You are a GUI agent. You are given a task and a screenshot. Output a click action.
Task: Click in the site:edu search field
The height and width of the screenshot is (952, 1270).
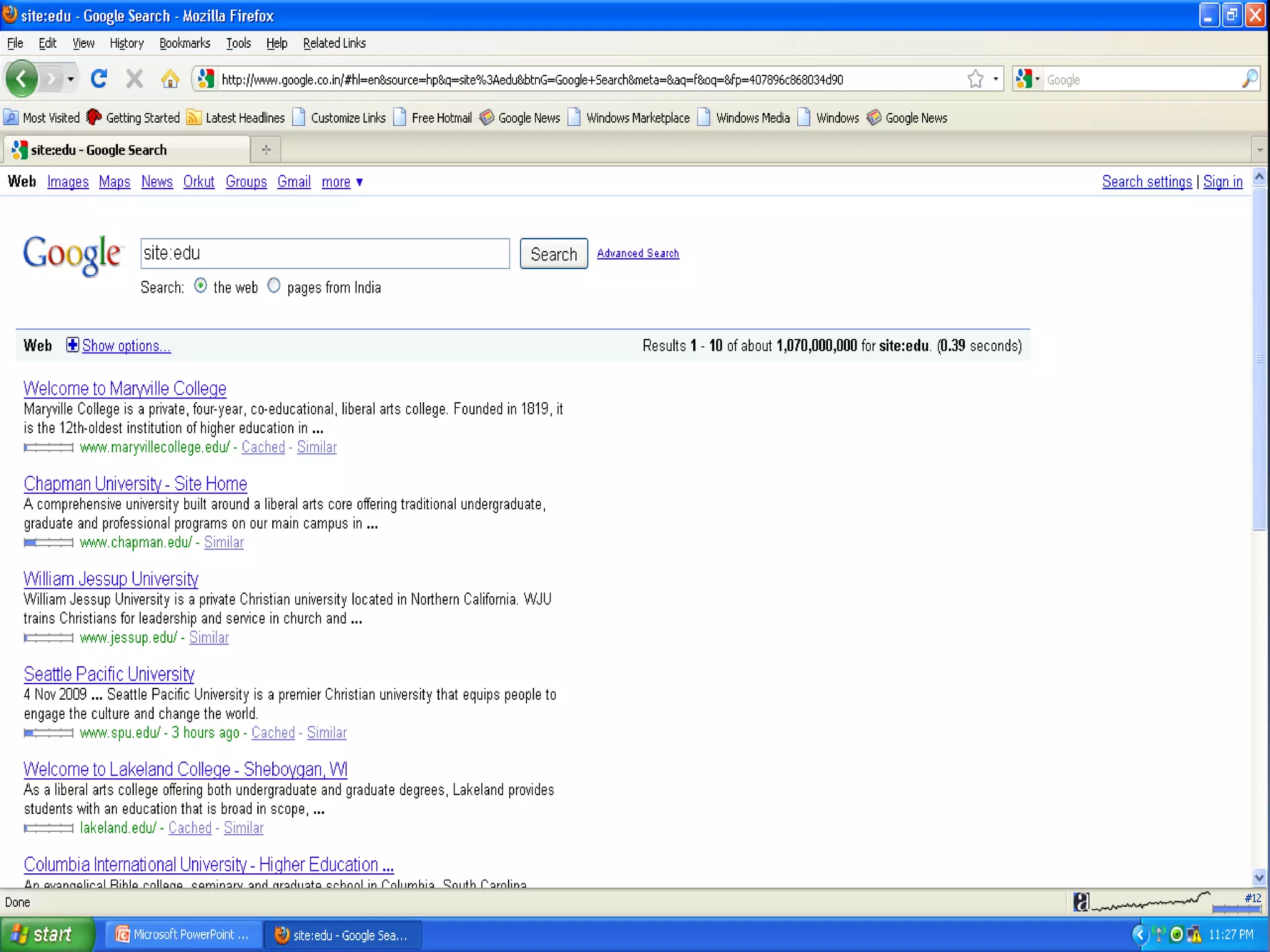point(324,253)
